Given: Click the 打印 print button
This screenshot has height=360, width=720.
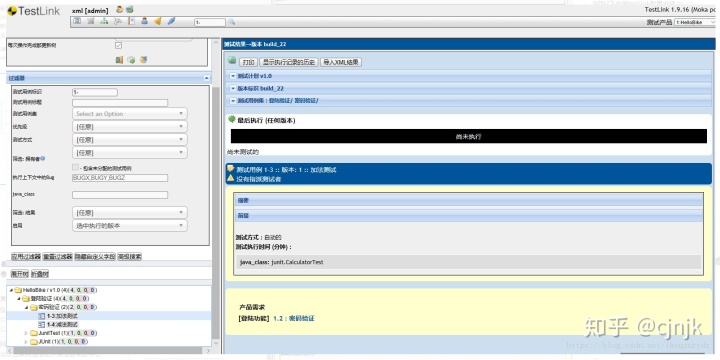Looking at the screenshot, I should pyautogui.click(x=248, y=62).
